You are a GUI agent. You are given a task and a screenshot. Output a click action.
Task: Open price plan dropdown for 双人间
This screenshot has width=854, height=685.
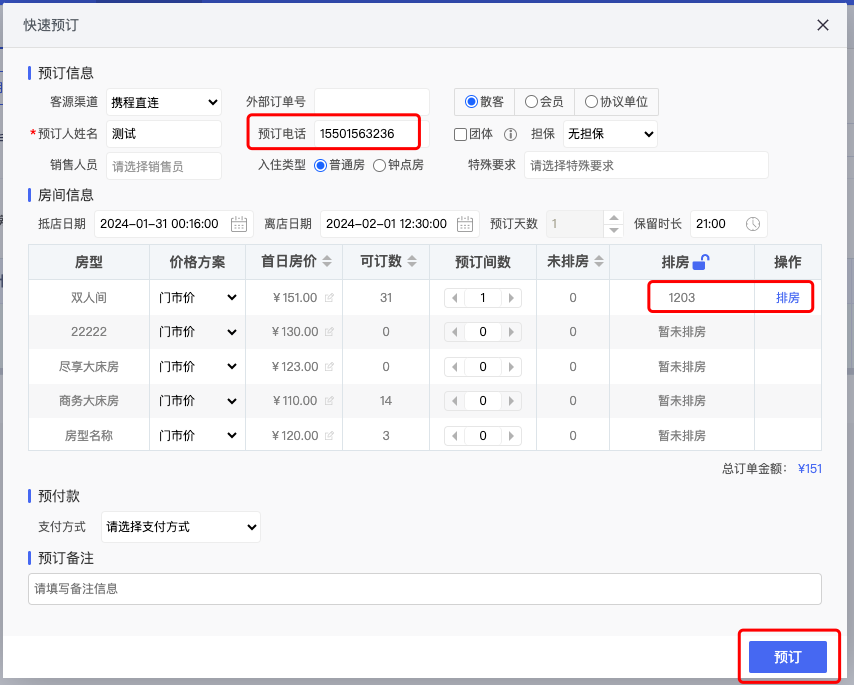pos(197,297)
